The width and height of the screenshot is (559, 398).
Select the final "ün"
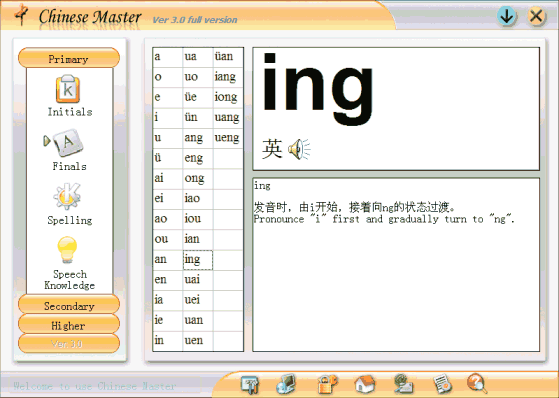pos(198,118)
